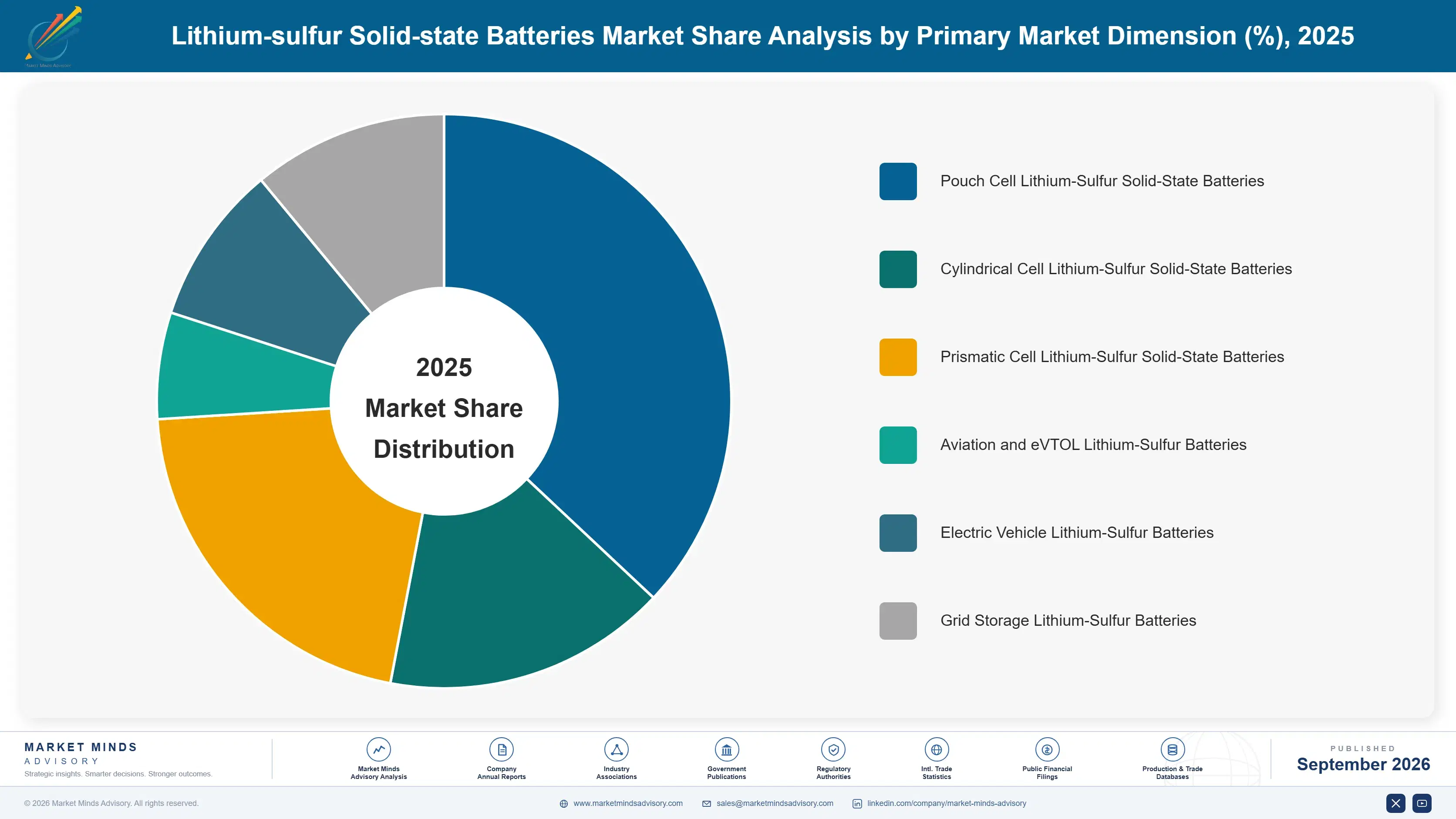The width and height of the screenshot is (1456, 819).
Task: Click 'Prismatic Cell Lithium-Sulfur Solid-State Batteries' legend label
Action: pyautogui.click(x=1112, y=357)
